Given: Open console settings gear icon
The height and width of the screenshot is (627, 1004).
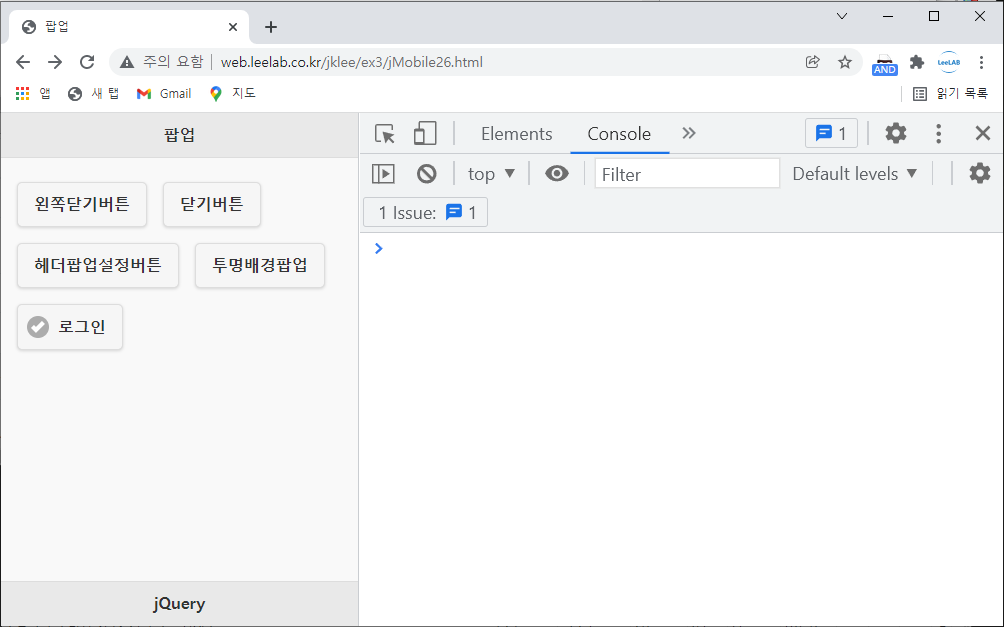Looking at the screenshot, I should point(980,174).
